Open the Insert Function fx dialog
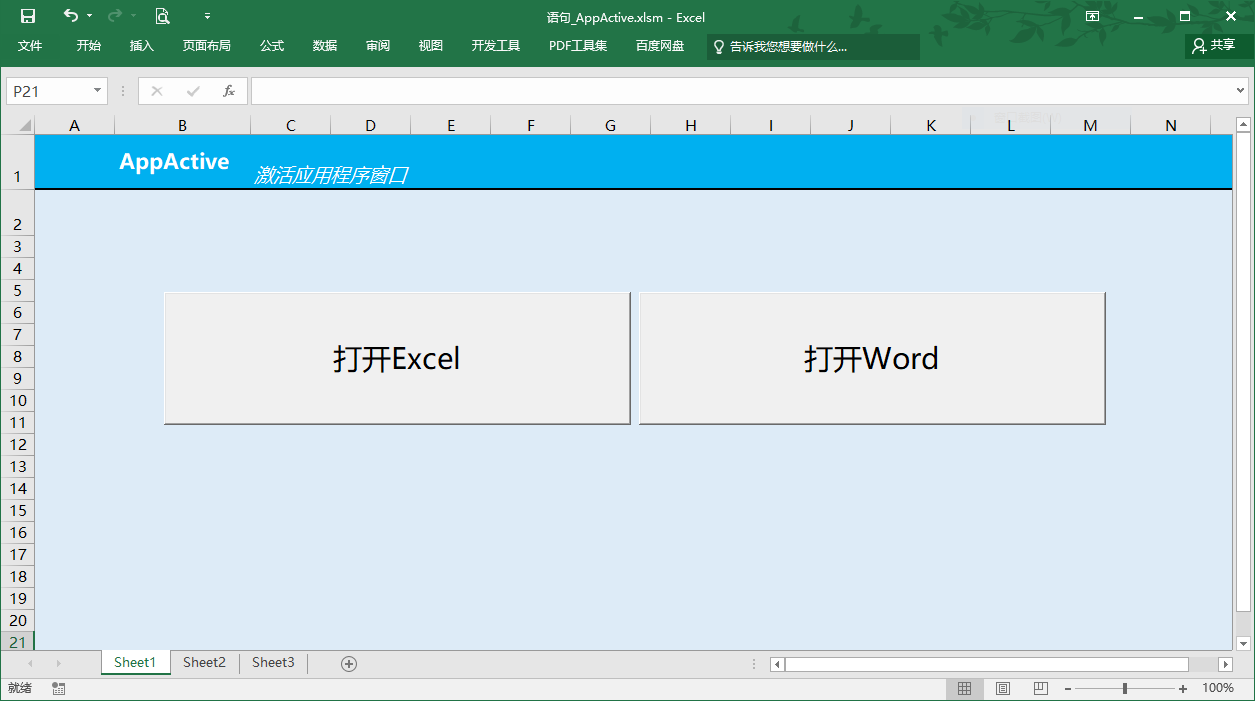 point(229,91)
